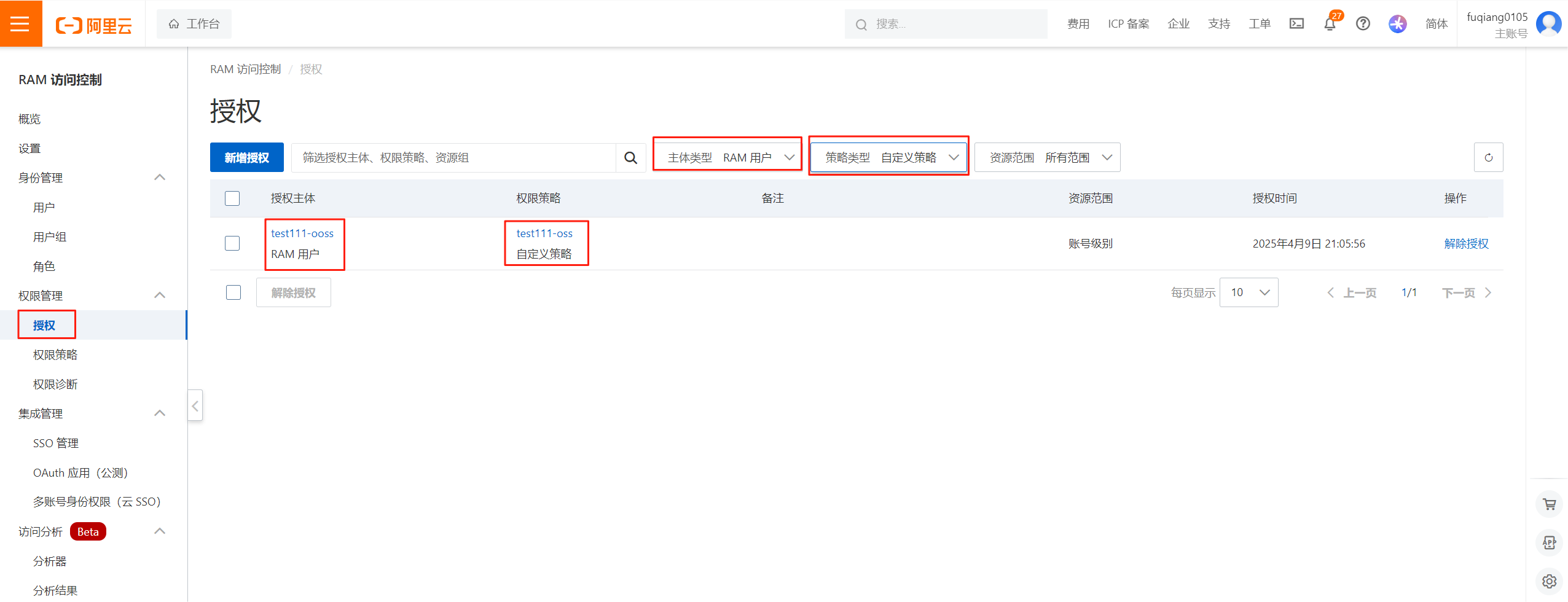Open 费用 in top navigation
Image resolution: width=1568 pixels, height=602 pixels.
1078,24
